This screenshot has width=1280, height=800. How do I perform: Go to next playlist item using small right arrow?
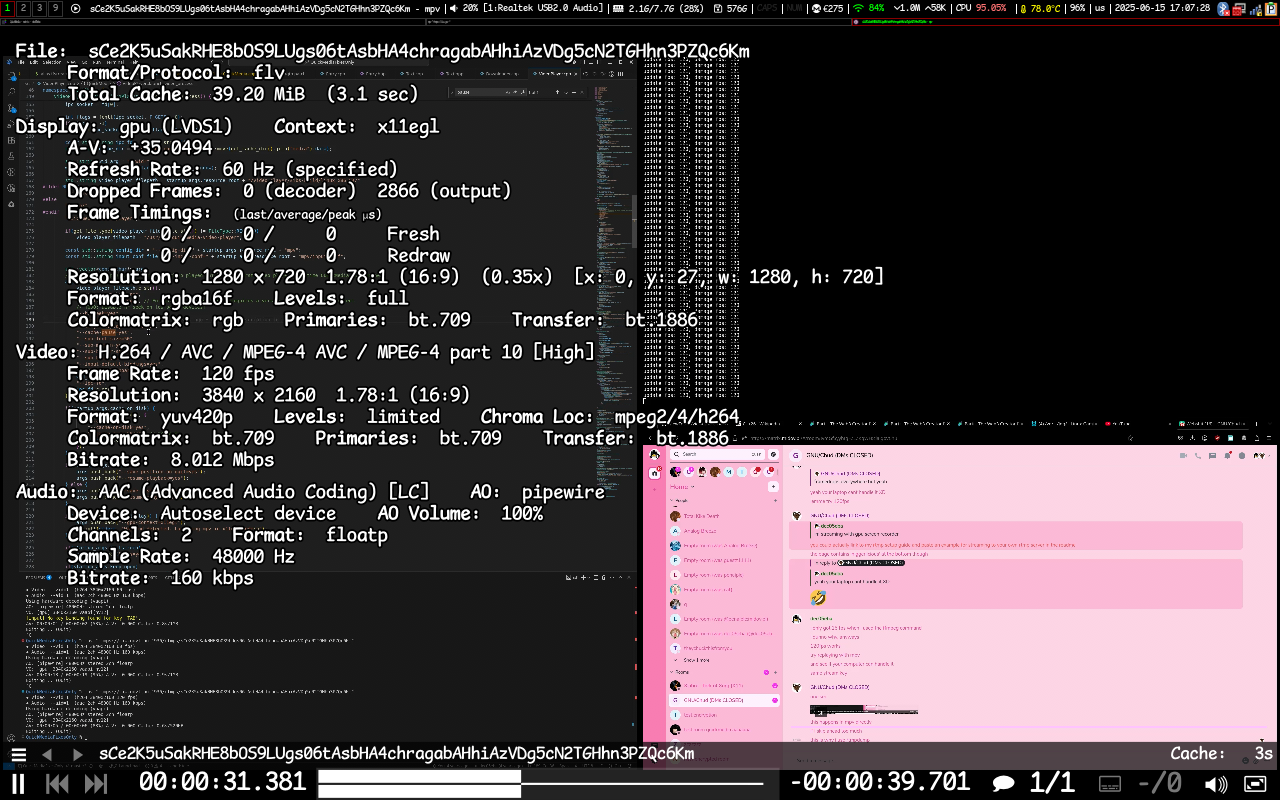[78, 755]
